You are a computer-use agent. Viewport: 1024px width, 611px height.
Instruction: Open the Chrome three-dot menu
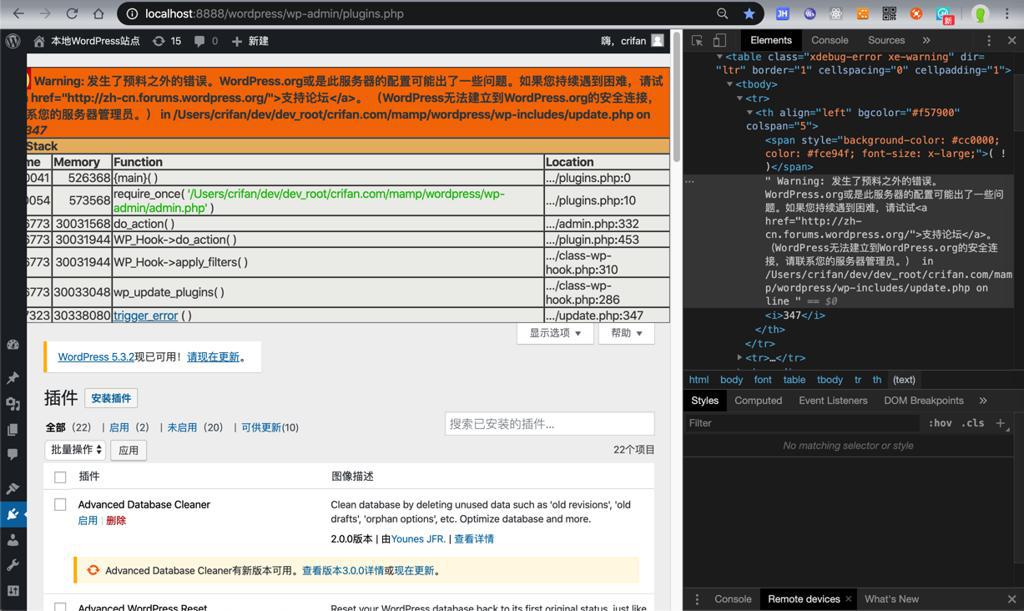1006,14
